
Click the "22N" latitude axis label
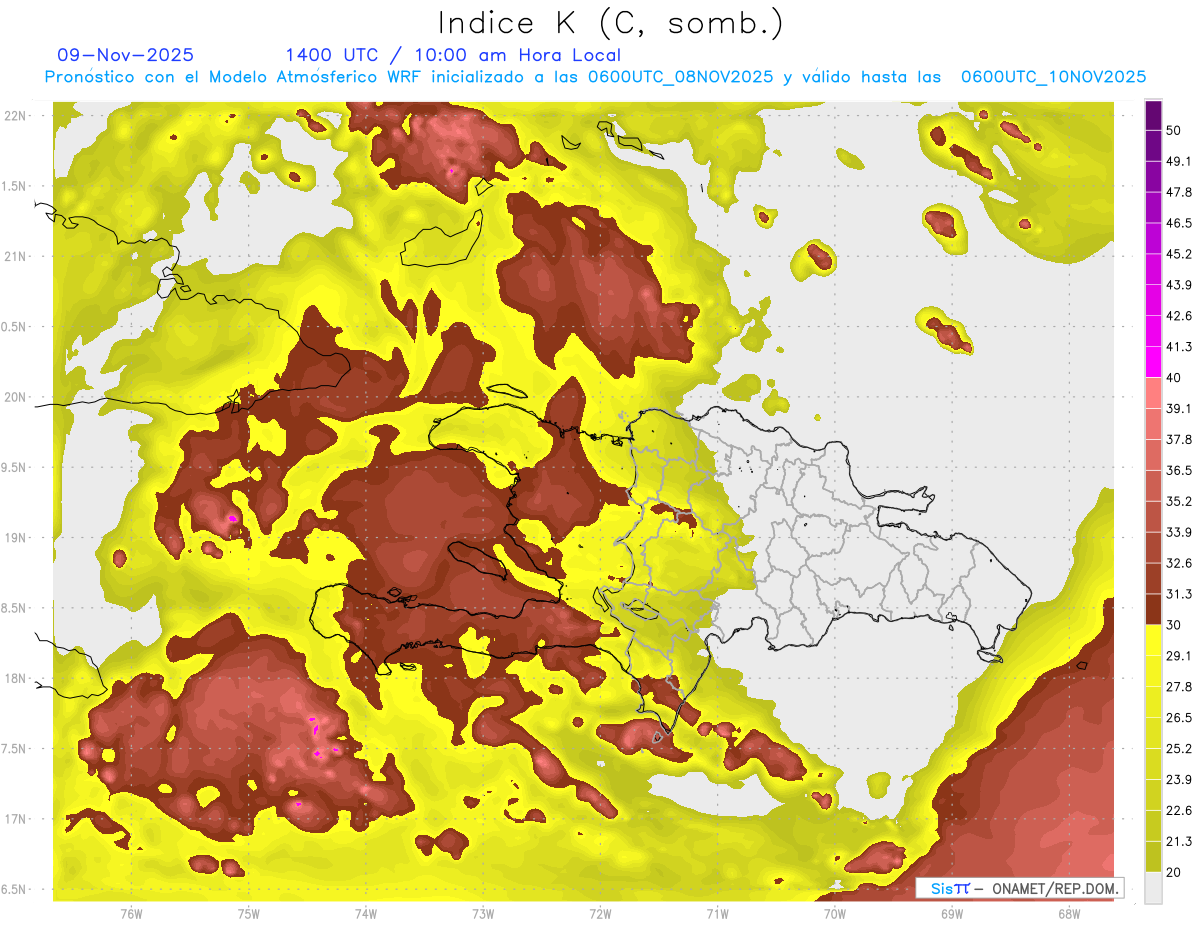(15, 116)
